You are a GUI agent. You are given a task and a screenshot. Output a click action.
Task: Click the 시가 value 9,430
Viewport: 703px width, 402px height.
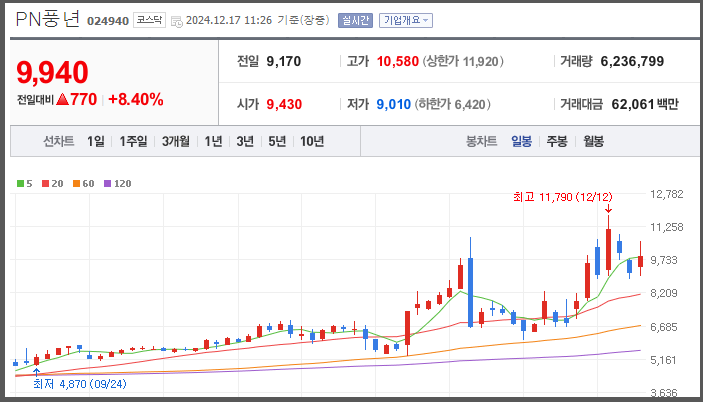284,104
